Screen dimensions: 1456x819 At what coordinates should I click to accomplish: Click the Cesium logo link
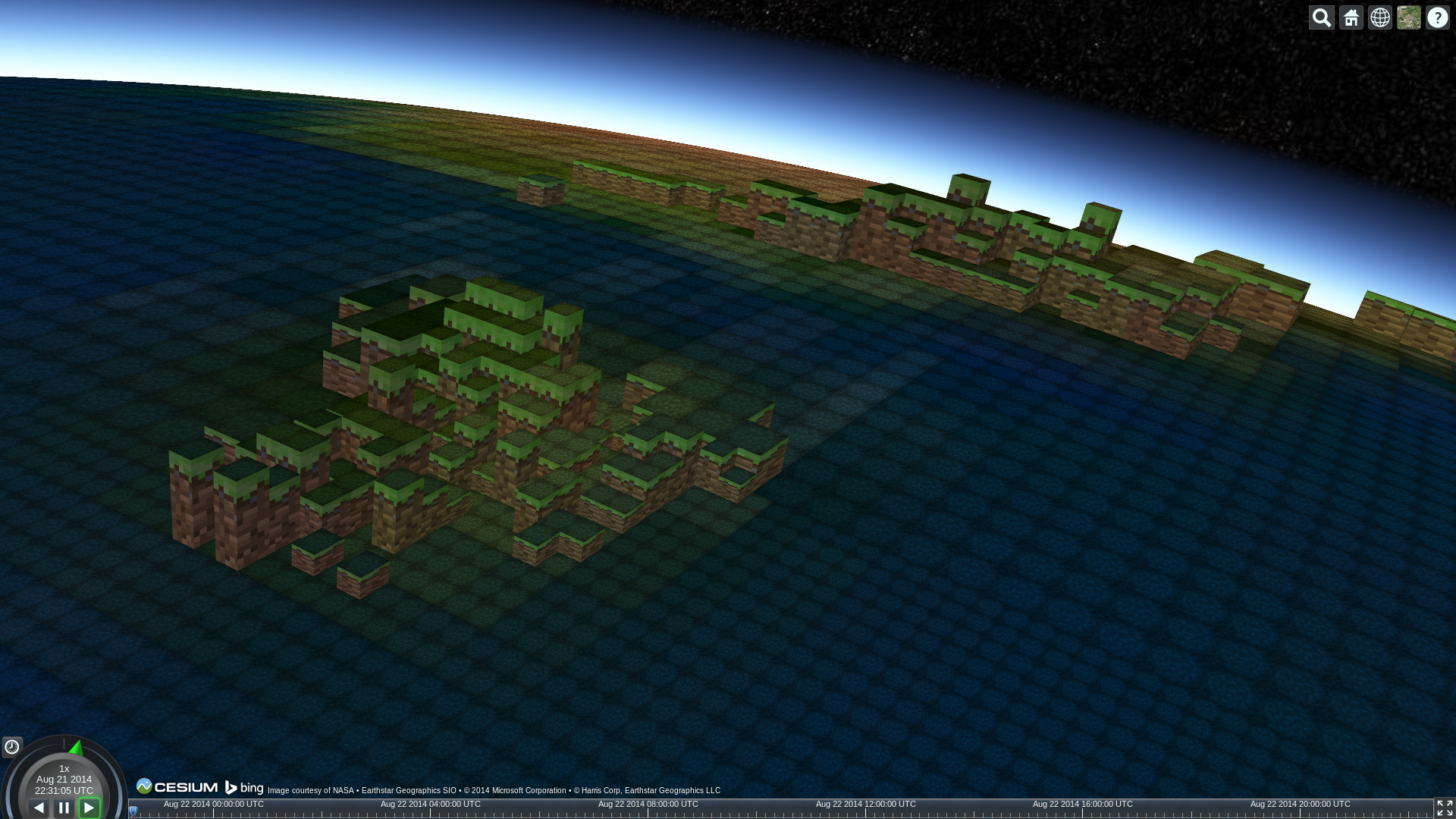(x=177, y=787)
